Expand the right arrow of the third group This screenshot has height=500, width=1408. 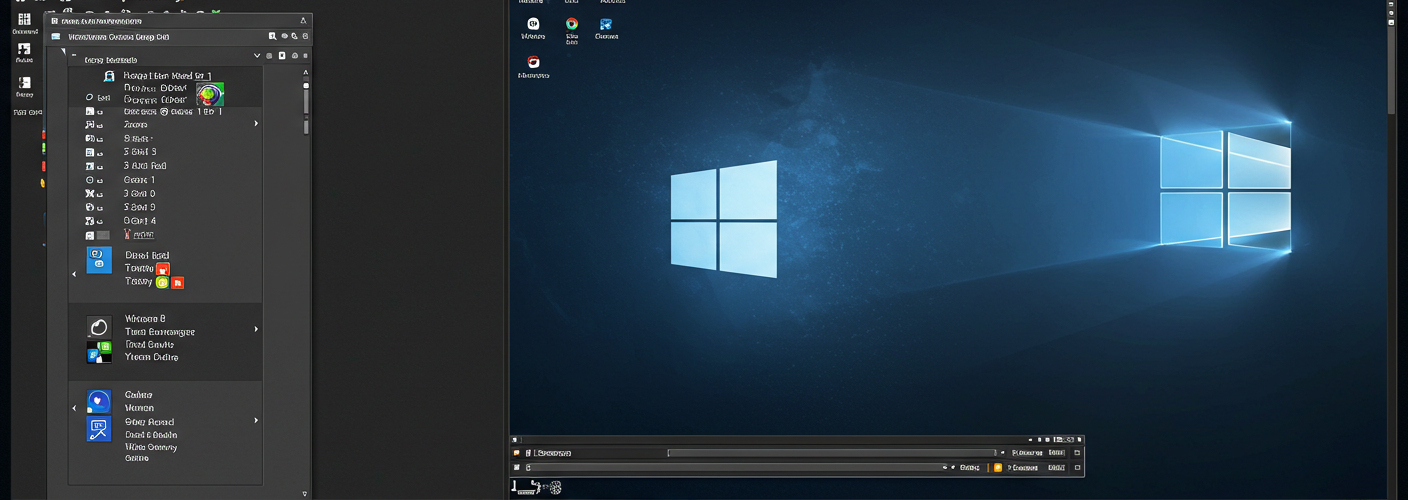click(256, 329)
